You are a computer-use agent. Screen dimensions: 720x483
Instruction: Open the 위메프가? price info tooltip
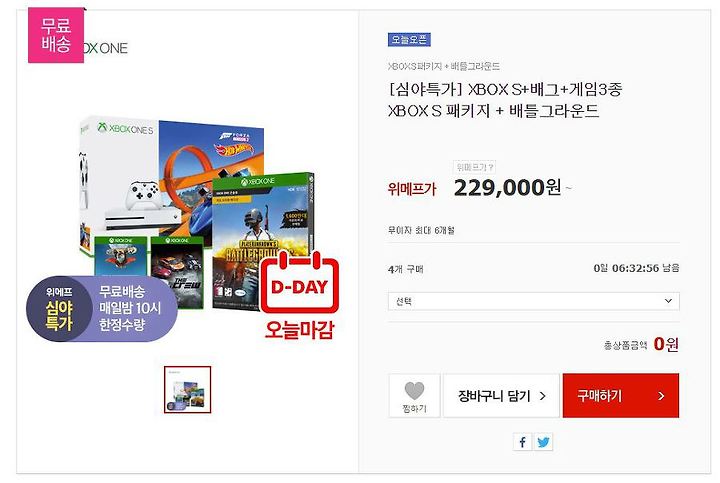point(474,167)
